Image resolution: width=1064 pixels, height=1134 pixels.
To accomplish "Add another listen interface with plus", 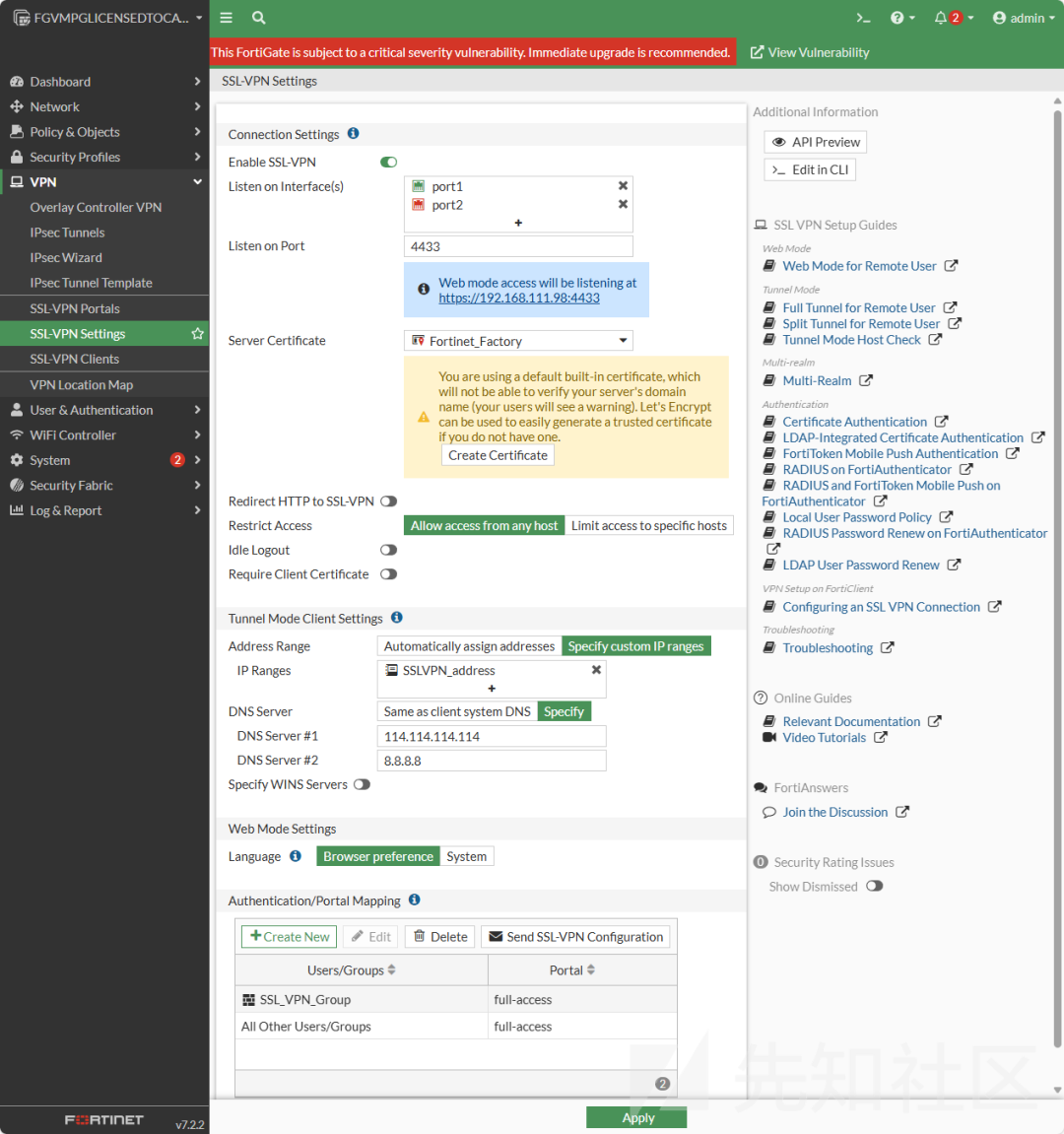I will (x=518, y=223).
